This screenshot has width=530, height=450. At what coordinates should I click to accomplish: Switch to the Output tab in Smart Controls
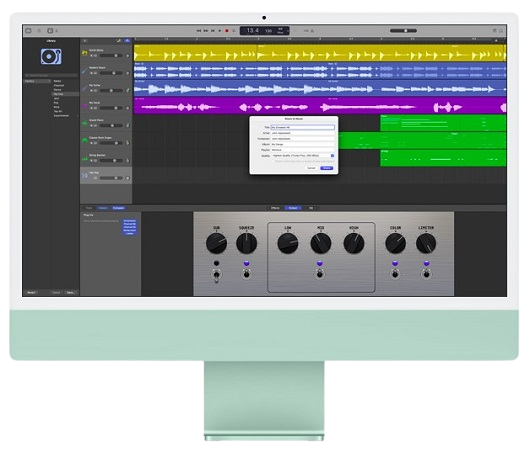[x=293, y=208]
